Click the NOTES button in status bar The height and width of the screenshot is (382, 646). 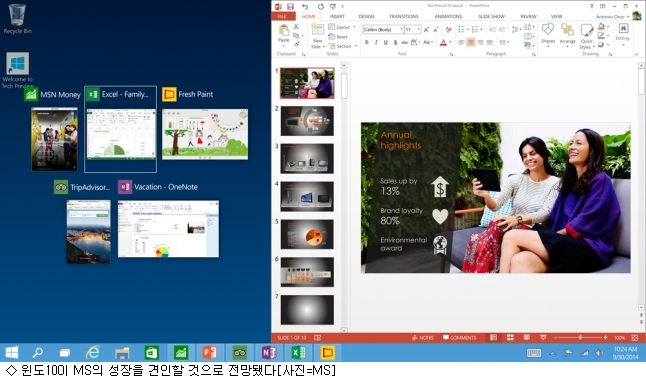[423, 337]
